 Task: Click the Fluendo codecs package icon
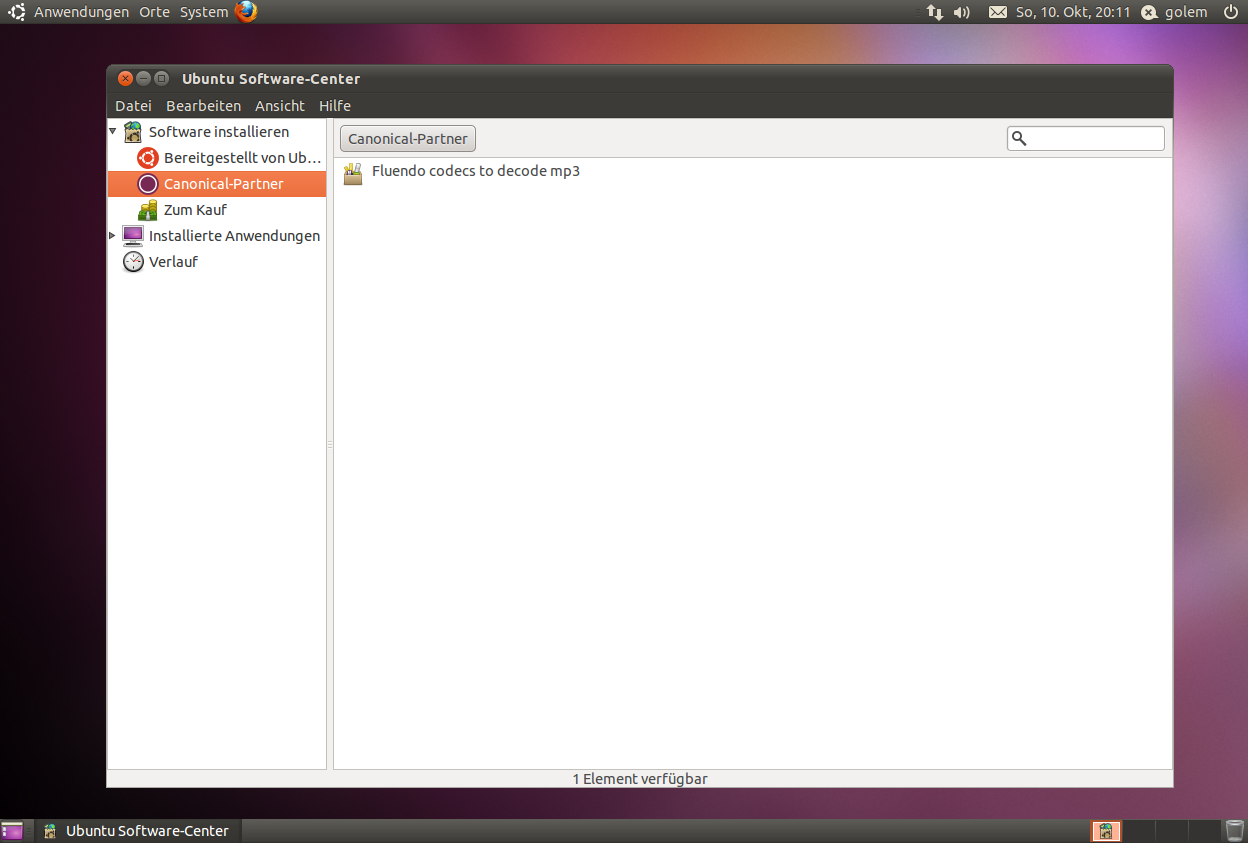pyautogui.click(x=352, y=173)
